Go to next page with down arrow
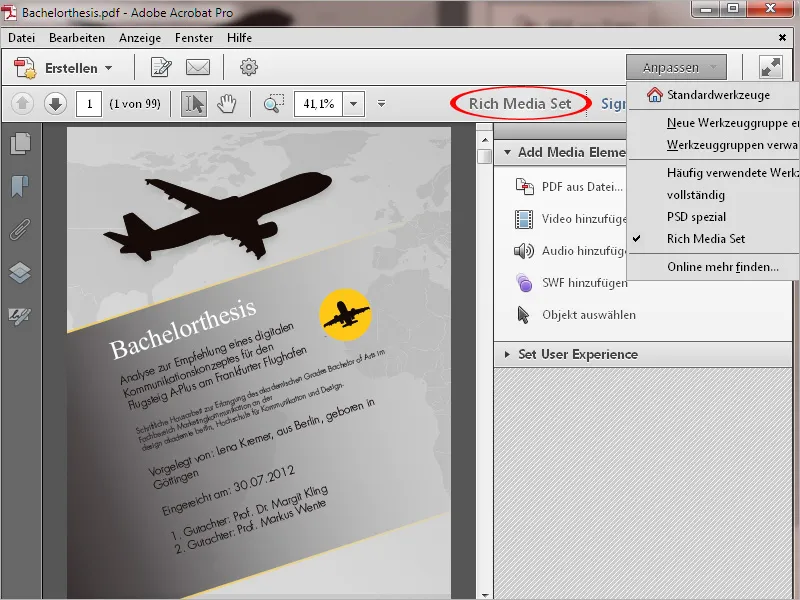800x600 pixels. click(55, 104)
